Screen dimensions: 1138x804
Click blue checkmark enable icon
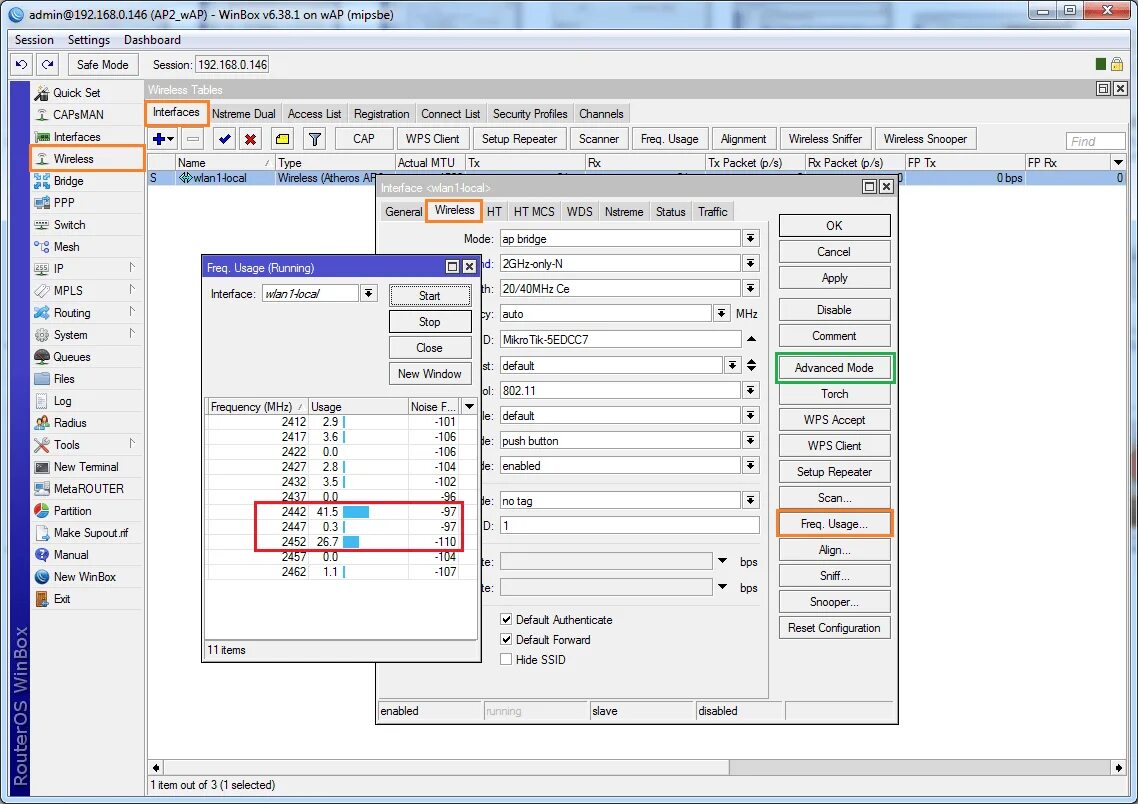[x=224, y=139]
